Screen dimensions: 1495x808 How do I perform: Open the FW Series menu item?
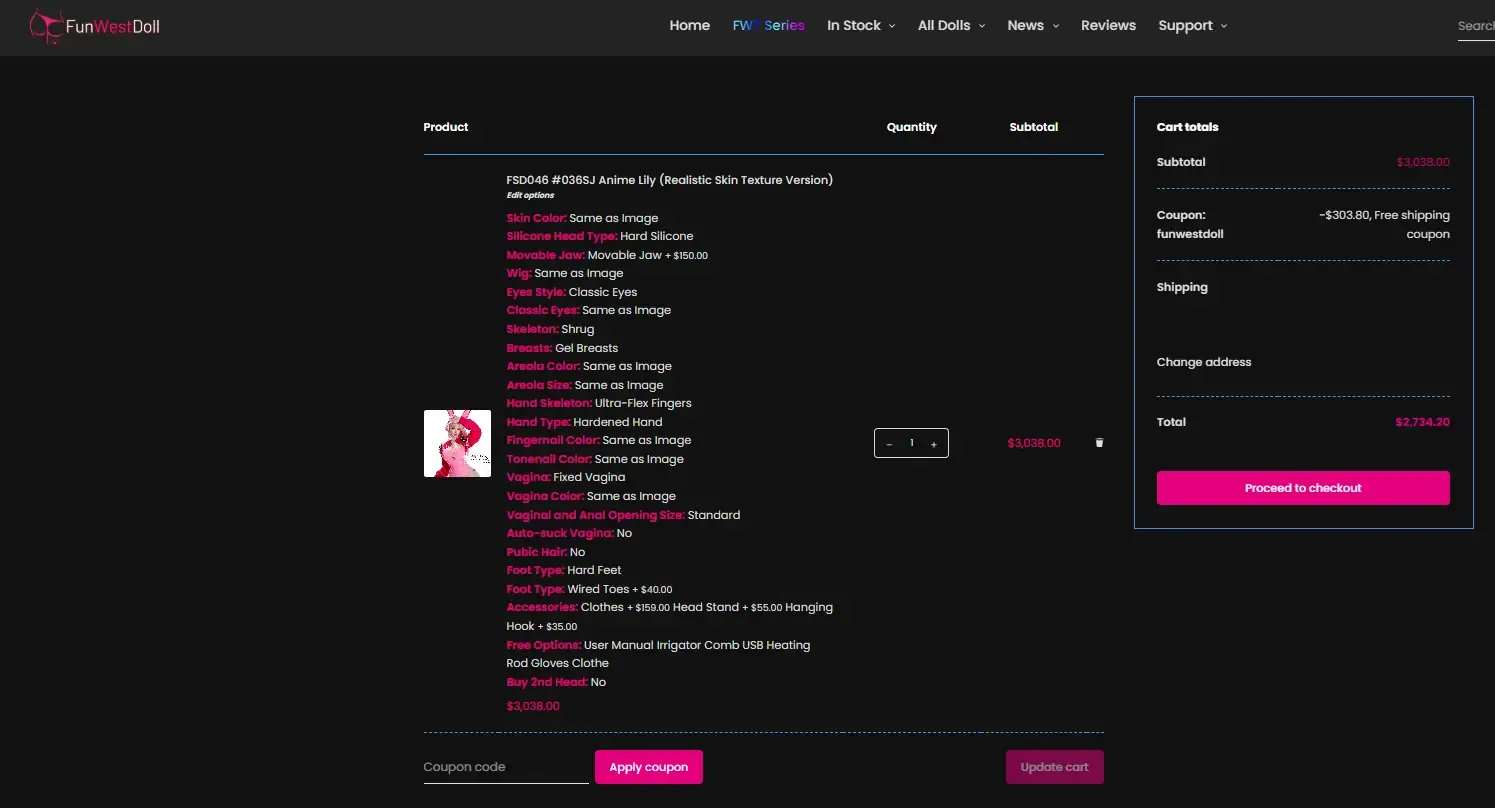pyautogui.click(x=768, y=26)
